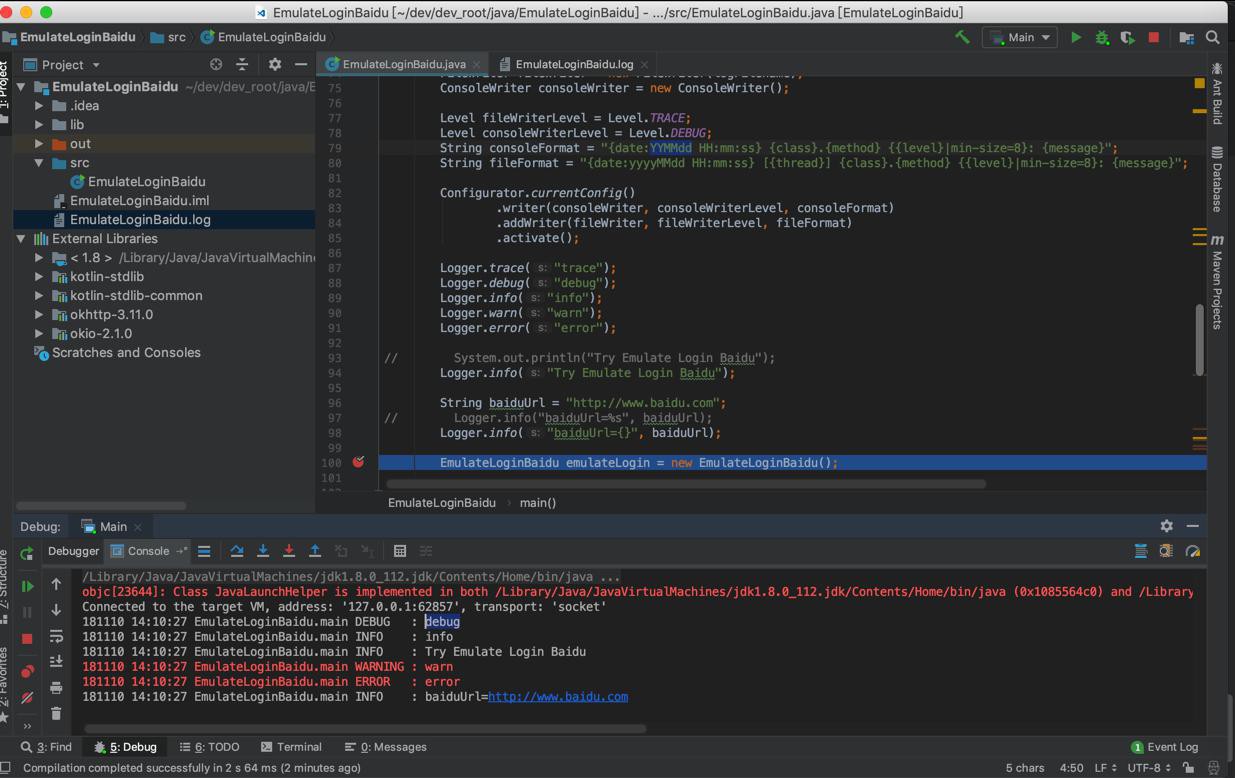Switch to the EmulateLoginBaidu.log editor tab
The width and height of the screenshot is (1235, 778).
573,64
